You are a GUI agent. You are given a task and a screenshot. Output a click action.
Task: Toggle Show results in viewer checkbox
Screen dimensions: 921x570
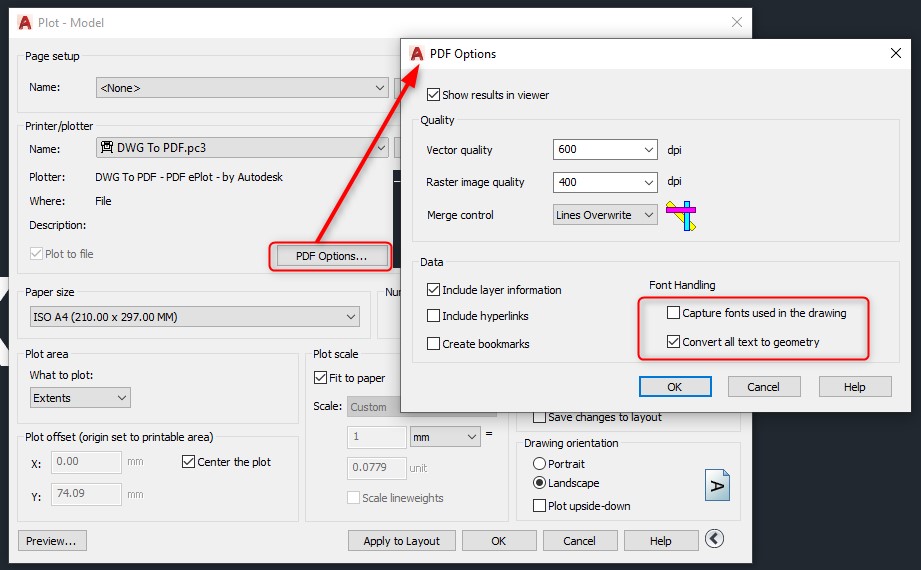pos(433,95)
